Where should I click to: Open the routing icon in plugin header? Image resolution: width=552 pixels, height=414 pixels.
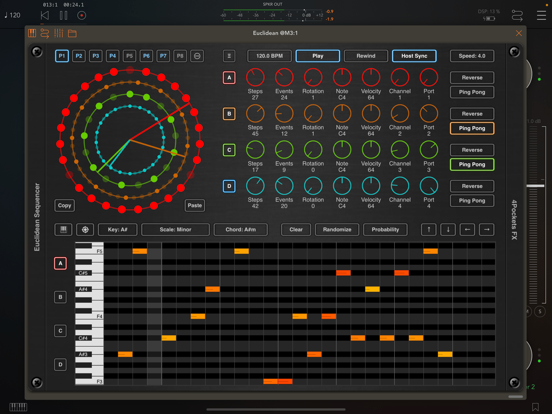click(45, 33)
